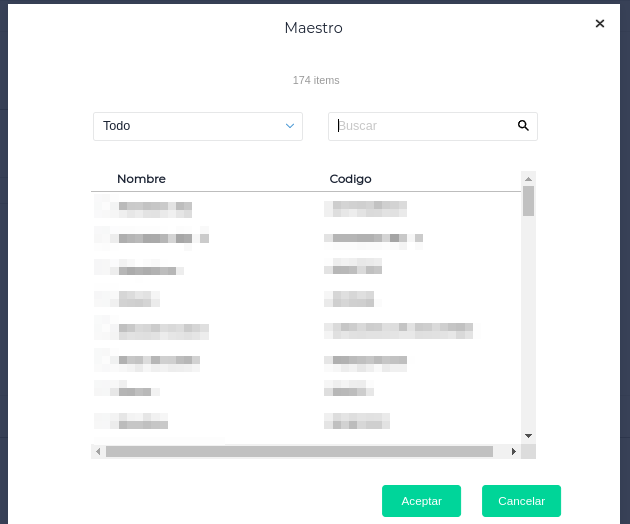Click the vertical scrollbar up arrow
The height and width of the screenshot is (524, 630).
point(528,178)
